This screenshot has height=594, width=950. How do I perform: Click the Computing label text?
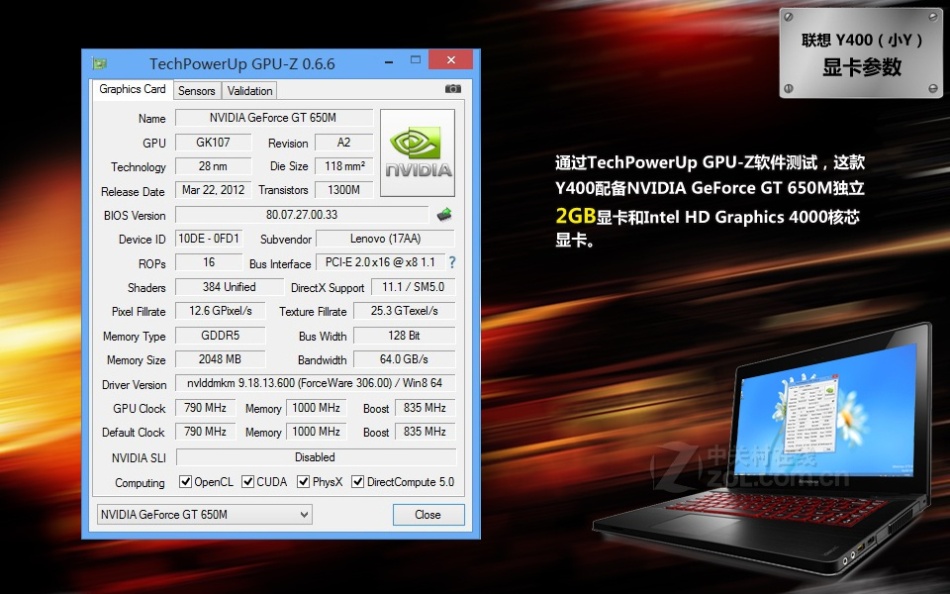[140, 483]
